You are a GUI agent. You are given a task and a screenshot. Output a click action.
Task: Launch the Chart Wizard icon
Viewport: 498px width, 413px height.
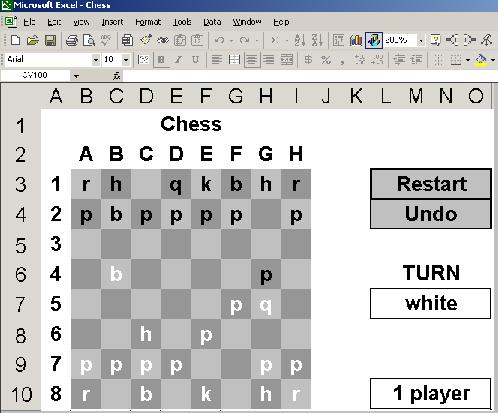coord(356,40)
